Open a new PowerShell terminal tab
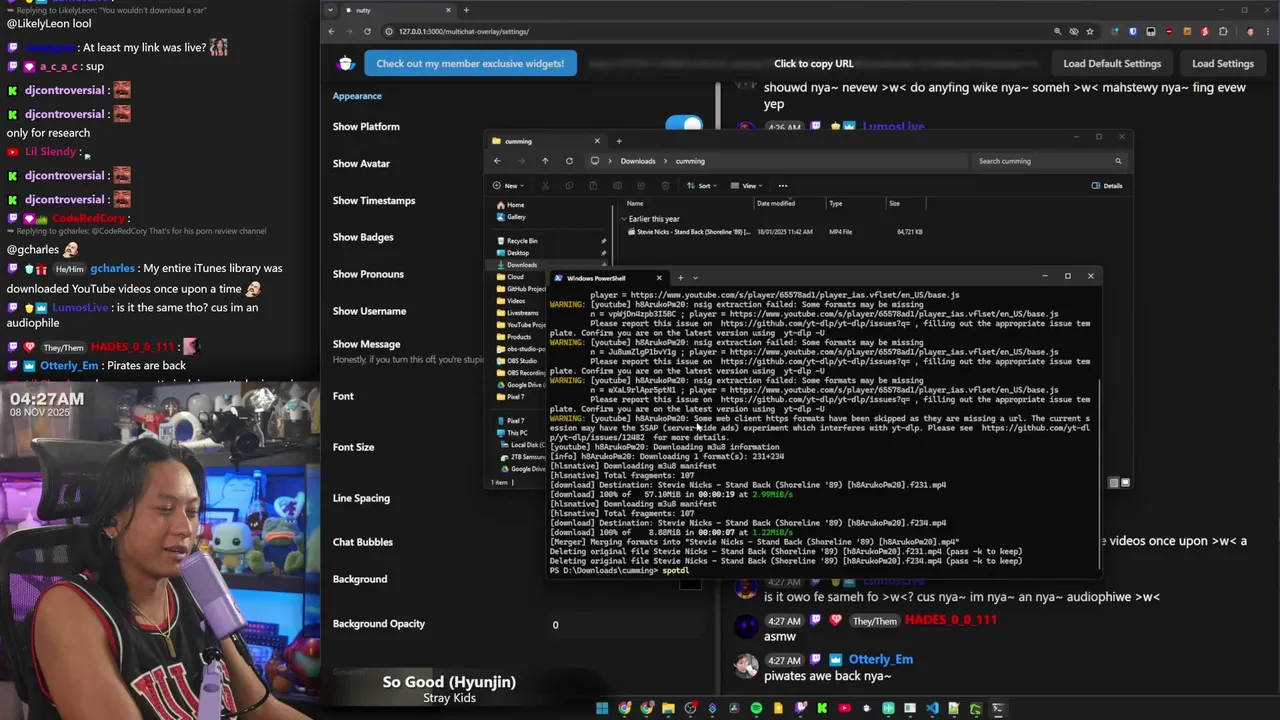1280x720 pixels. click(x=680, y=278)
